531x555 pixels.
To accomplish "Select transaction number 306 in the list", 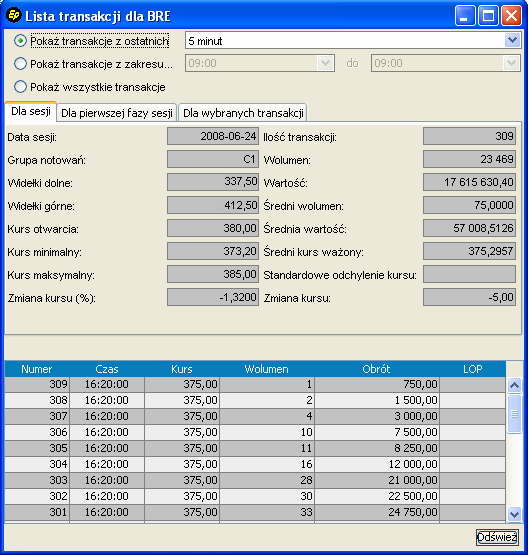I will (x=255, y=432).
